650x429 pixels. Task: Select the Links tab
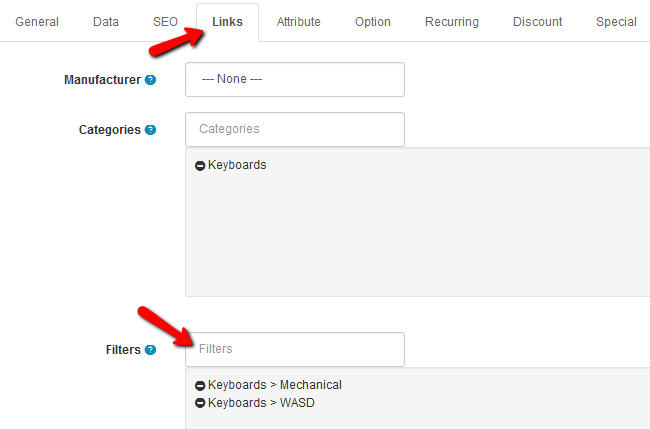[227, 22]
